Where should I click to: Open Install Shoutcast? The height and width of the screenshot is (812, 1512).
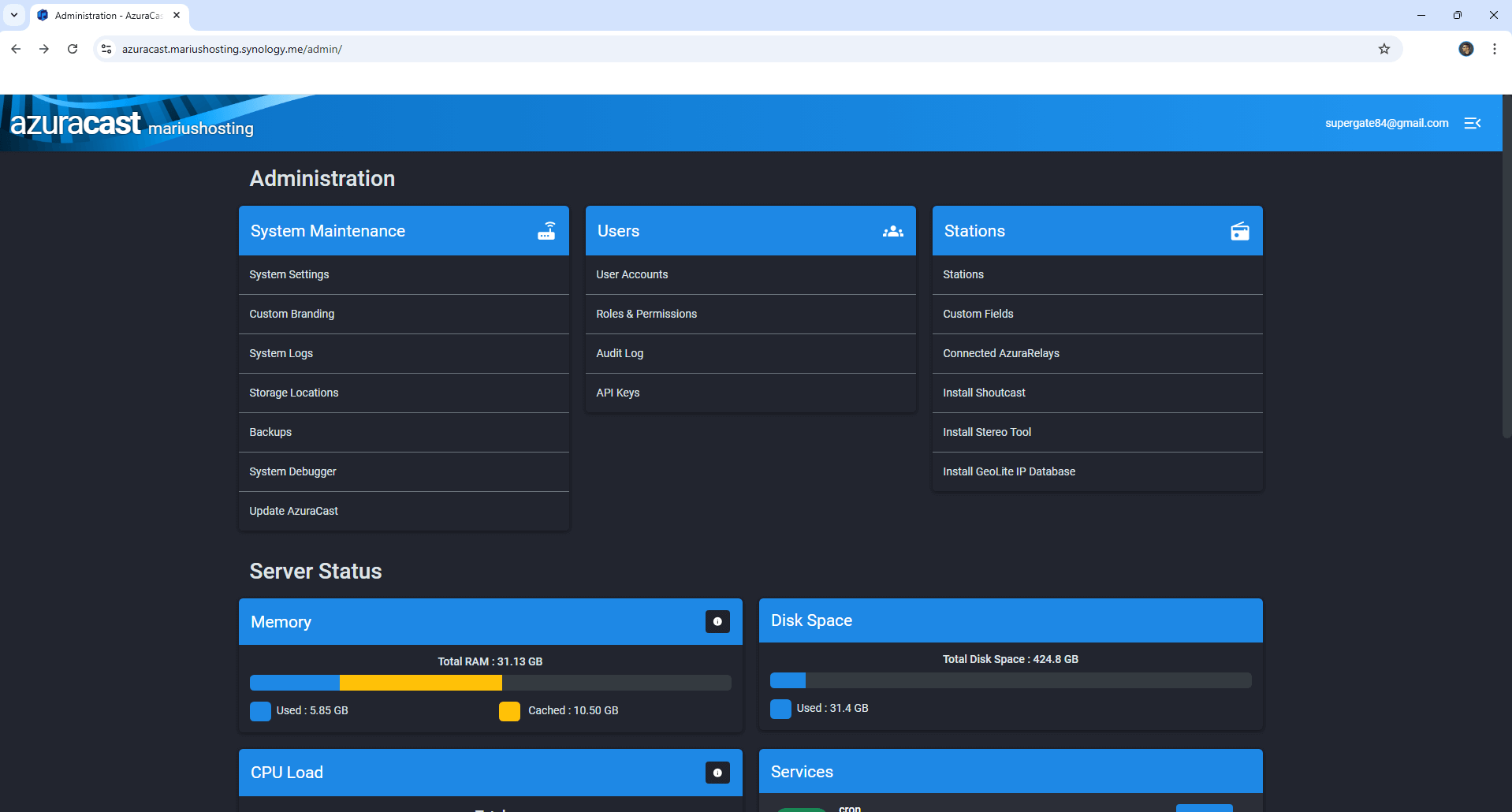click(1097, 393)
